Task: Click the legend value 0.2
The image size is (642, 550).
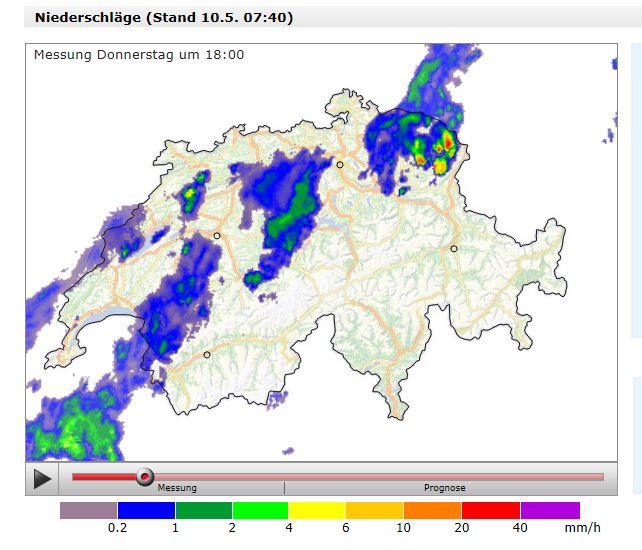Action: (x=118, y=527)
